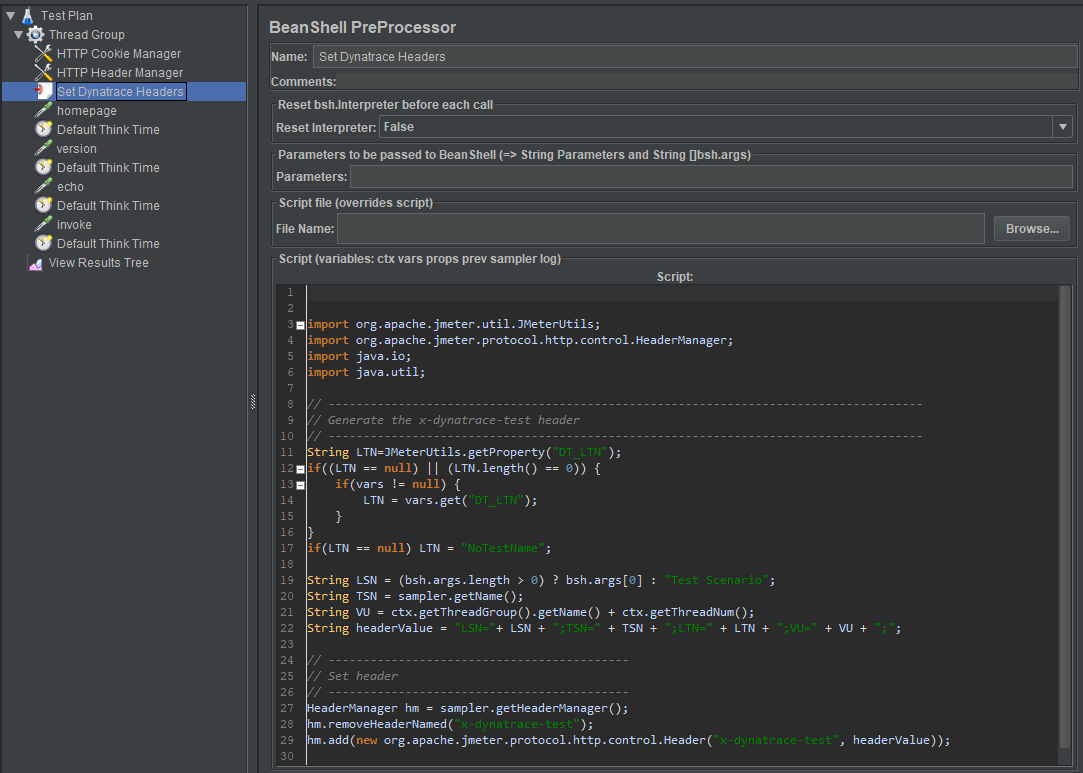Collapse the Thread Group tree node

(x=19, y=35)
